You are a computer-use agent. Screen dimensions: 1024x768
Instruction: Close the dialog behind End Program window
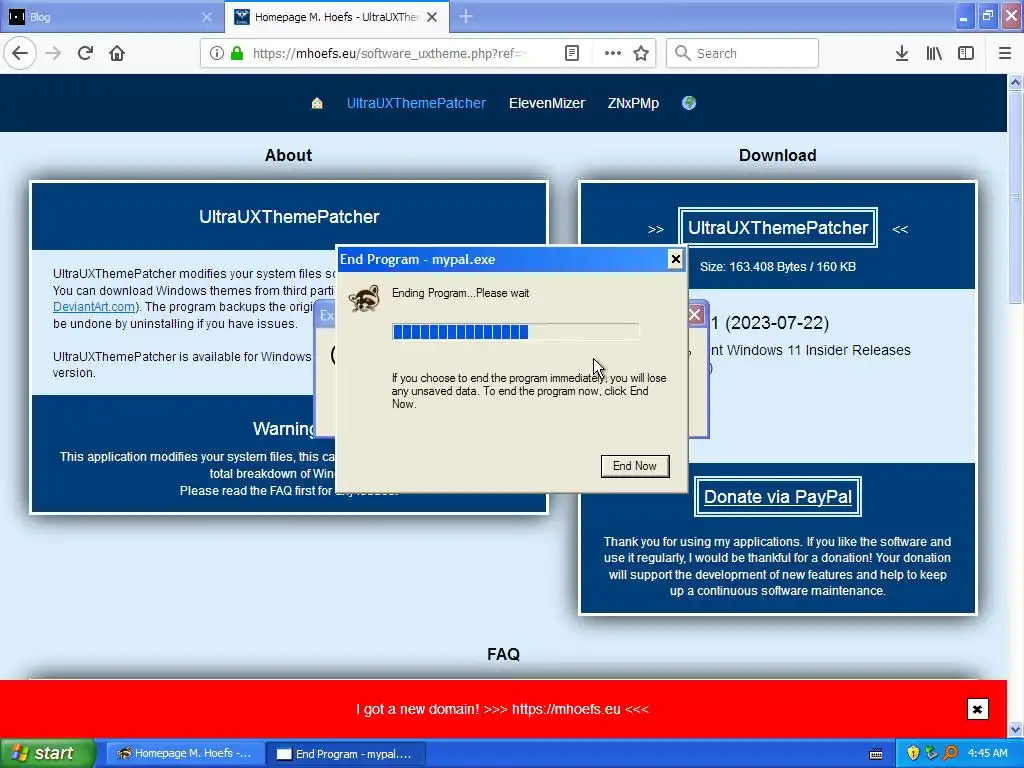coord(696,315)
